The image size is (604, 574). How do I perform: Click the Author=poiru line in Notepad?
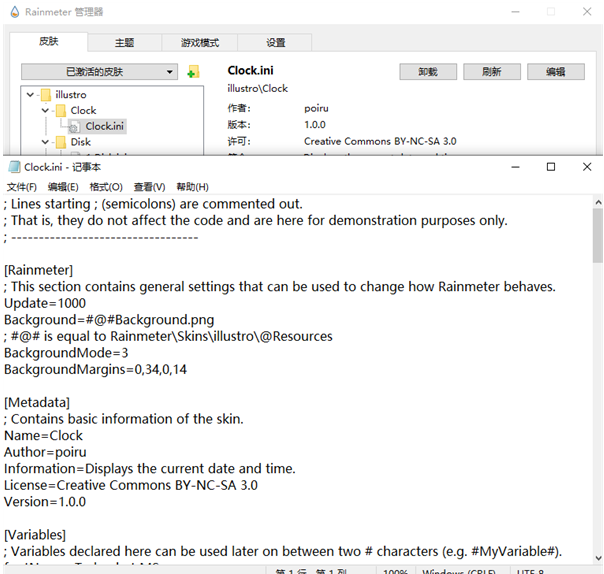click(x=45, y=452)
